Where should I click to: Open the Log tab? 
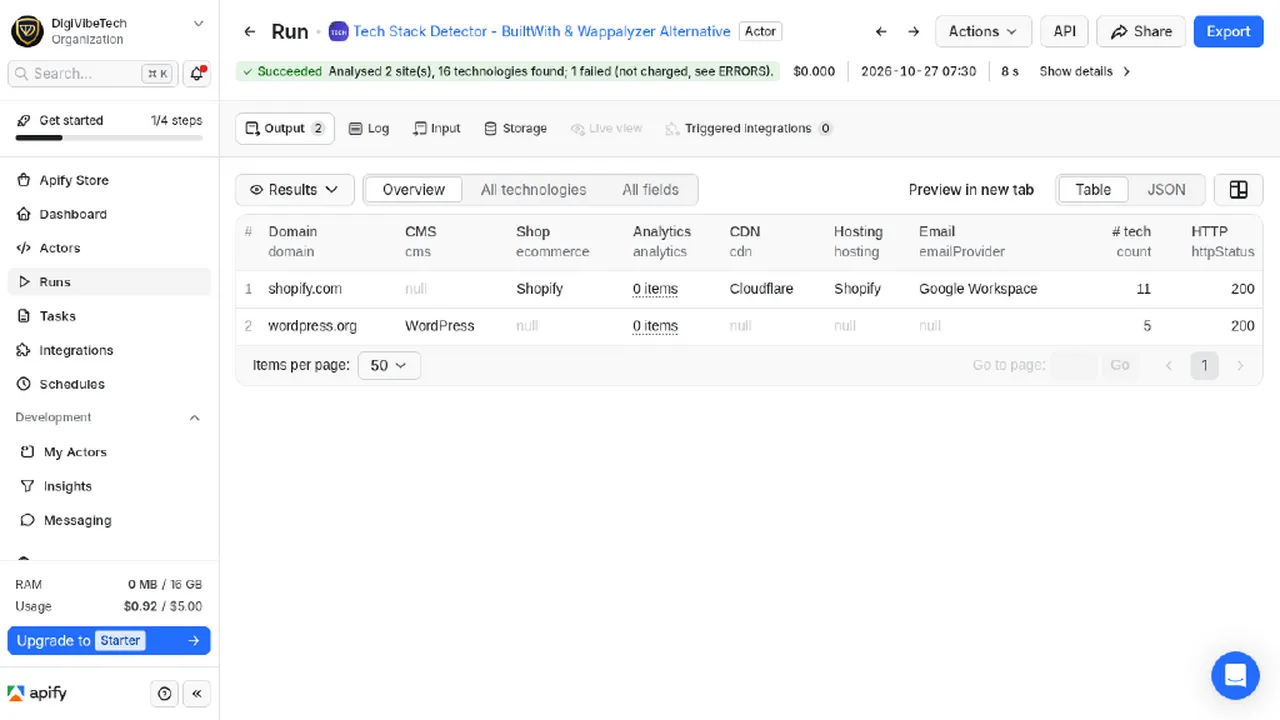click(x=369, y=129)
